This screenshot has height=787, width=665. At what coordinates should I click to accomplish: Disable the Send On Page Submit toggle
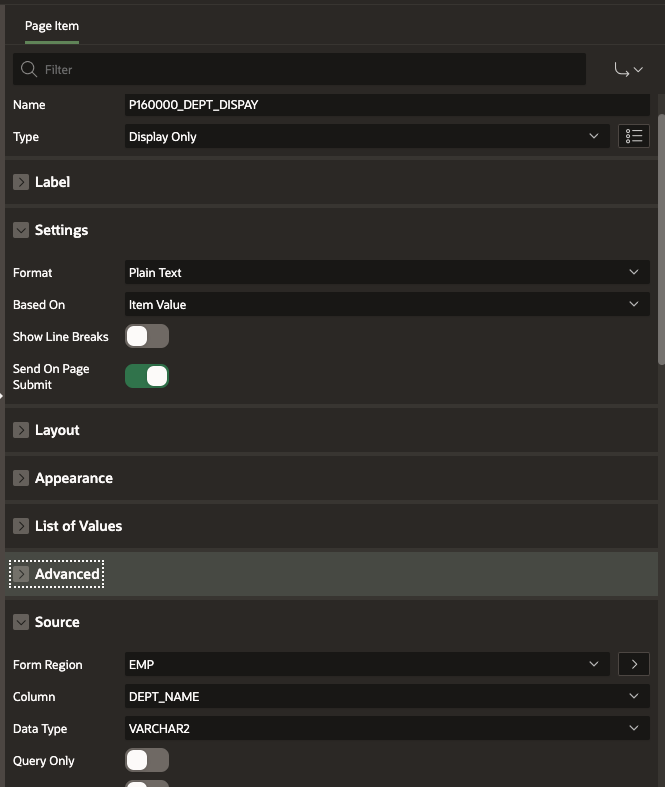tap(147, 376)
